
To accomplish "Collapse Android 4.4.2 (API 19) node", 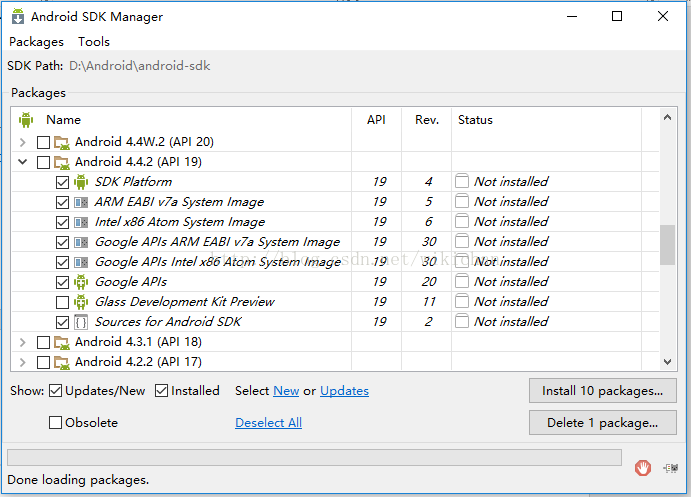I will point(23,162).
